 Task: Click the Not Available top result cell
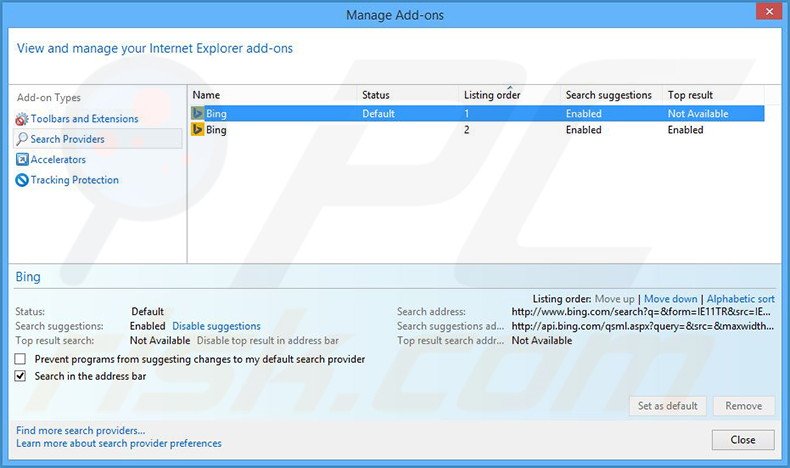(x=698, y=114)
